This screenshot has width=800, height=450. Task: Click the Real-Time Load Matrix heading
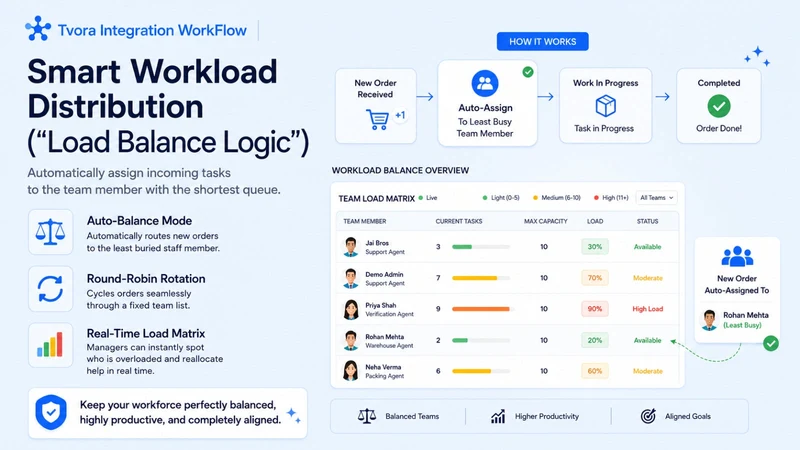146,334
